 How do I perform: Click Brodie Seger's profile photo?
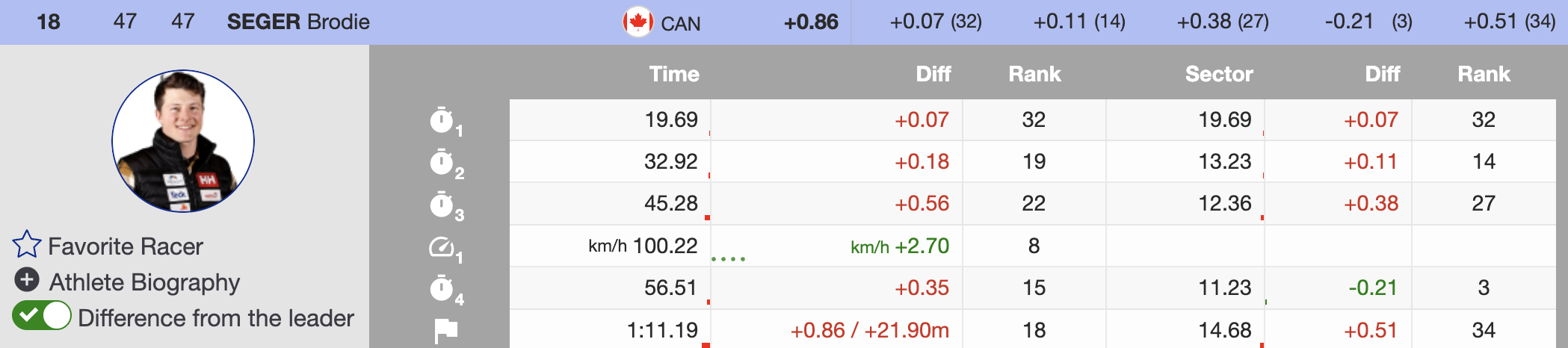[x=183, y=141]
